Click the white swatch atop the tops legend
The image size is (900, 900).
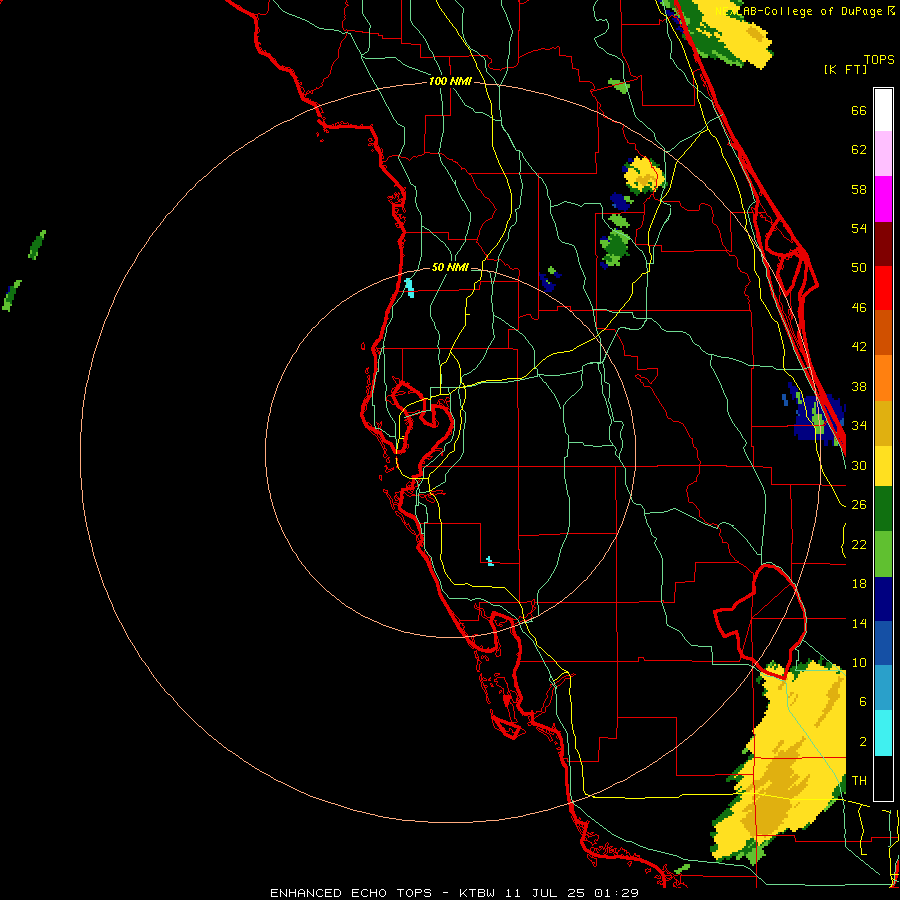click(x=883, y=110)
